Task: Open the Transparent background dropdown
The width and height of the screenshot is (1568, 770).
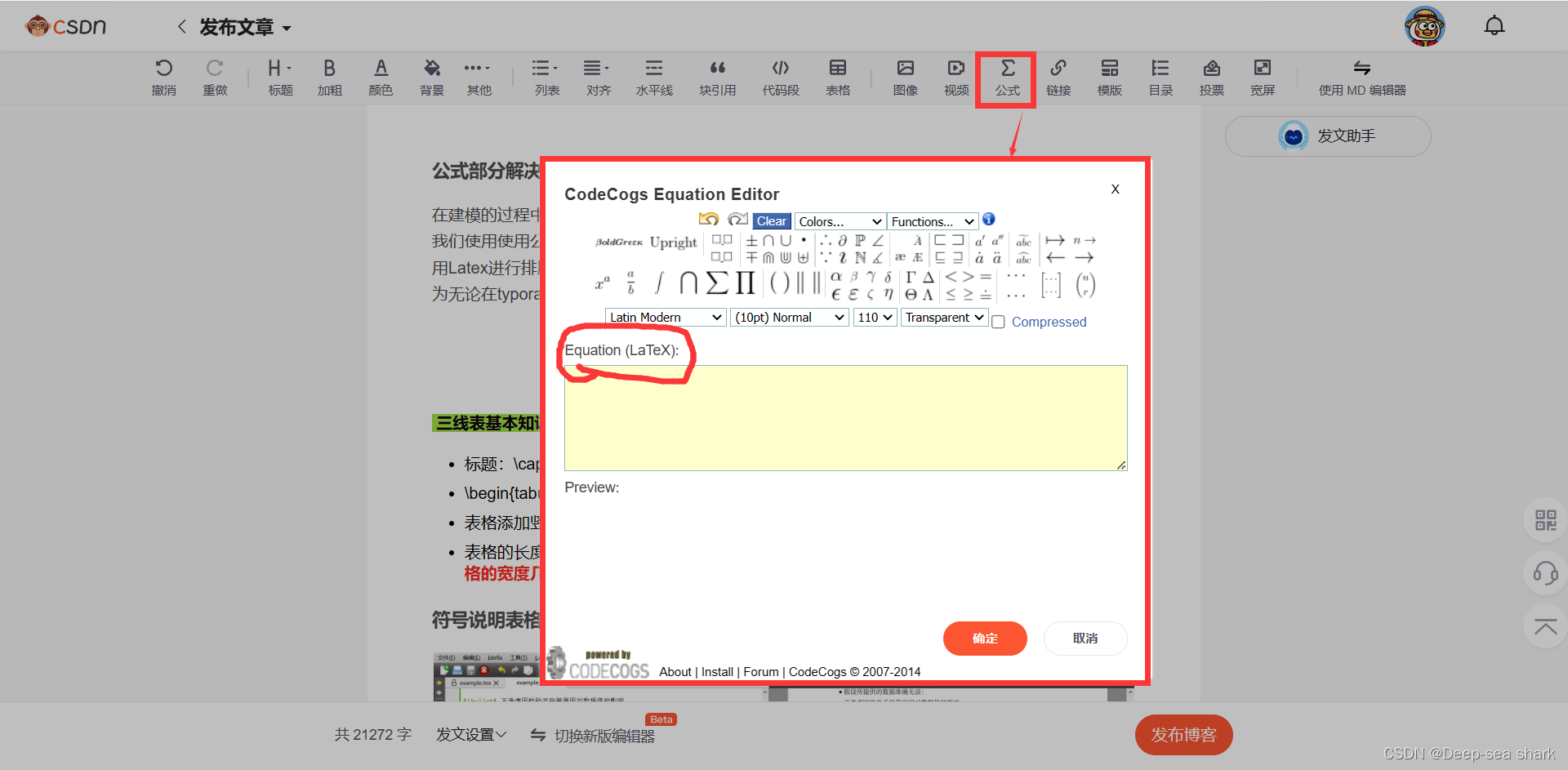Action: coord(945,317)
